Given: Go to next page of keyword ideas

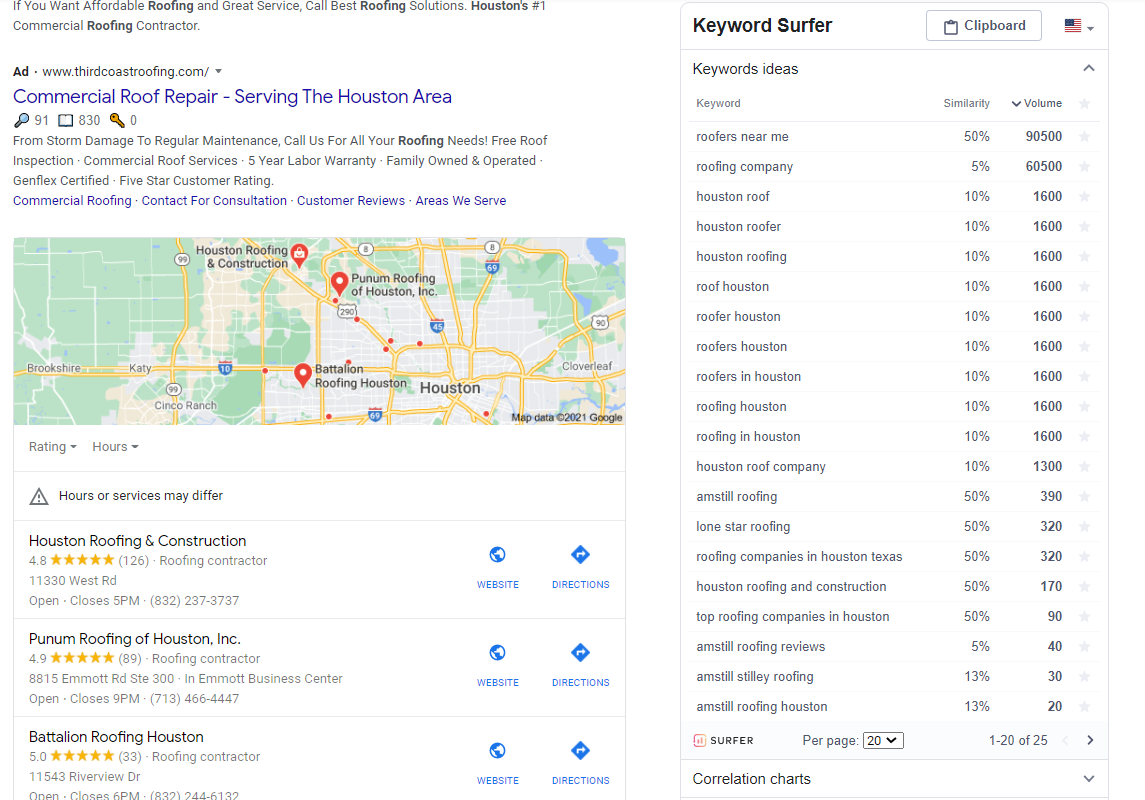Looking at the screenshot, I should pos(1090,740).
